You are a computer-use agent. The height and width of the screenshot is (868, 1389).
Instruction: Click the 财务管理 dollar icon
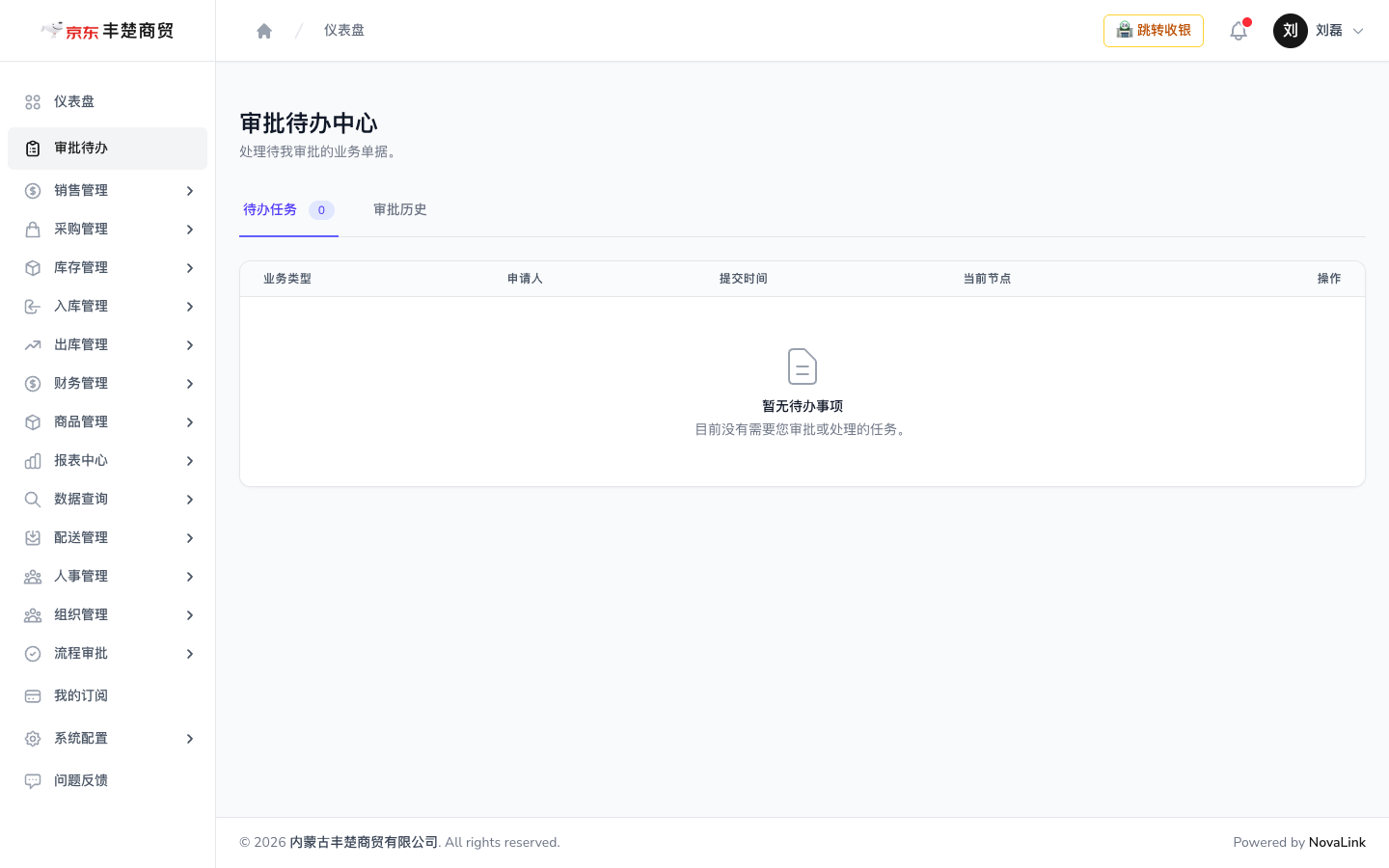(x=33, y=384)
